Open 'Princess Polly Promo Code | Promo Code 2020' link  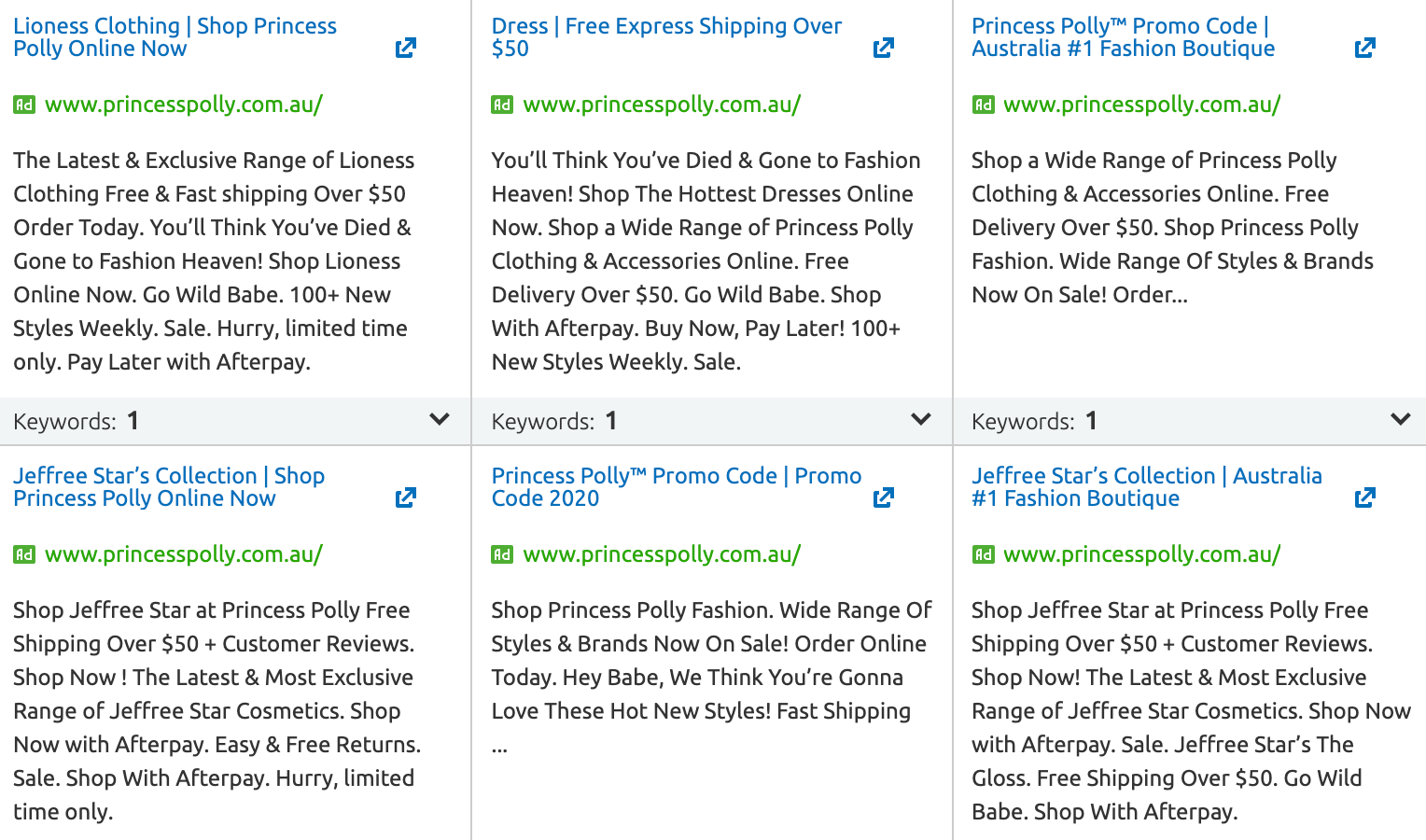[x=676, y=487]
